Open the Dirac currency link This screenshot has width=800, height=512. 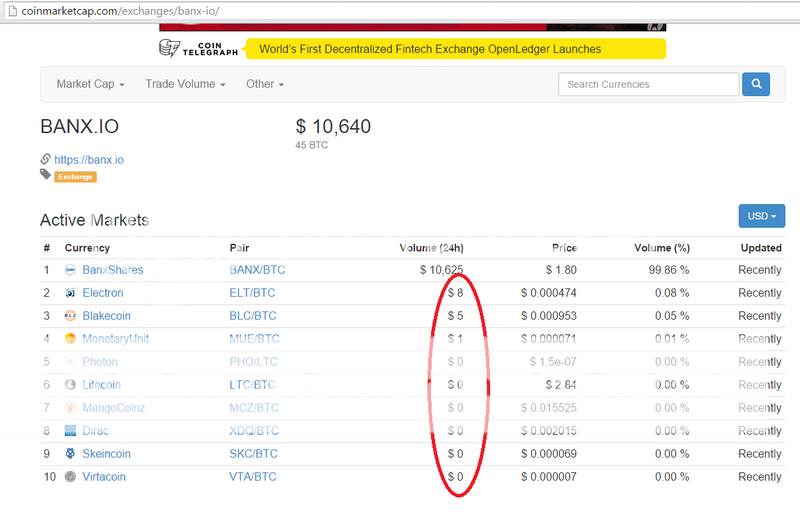point(95,430)
